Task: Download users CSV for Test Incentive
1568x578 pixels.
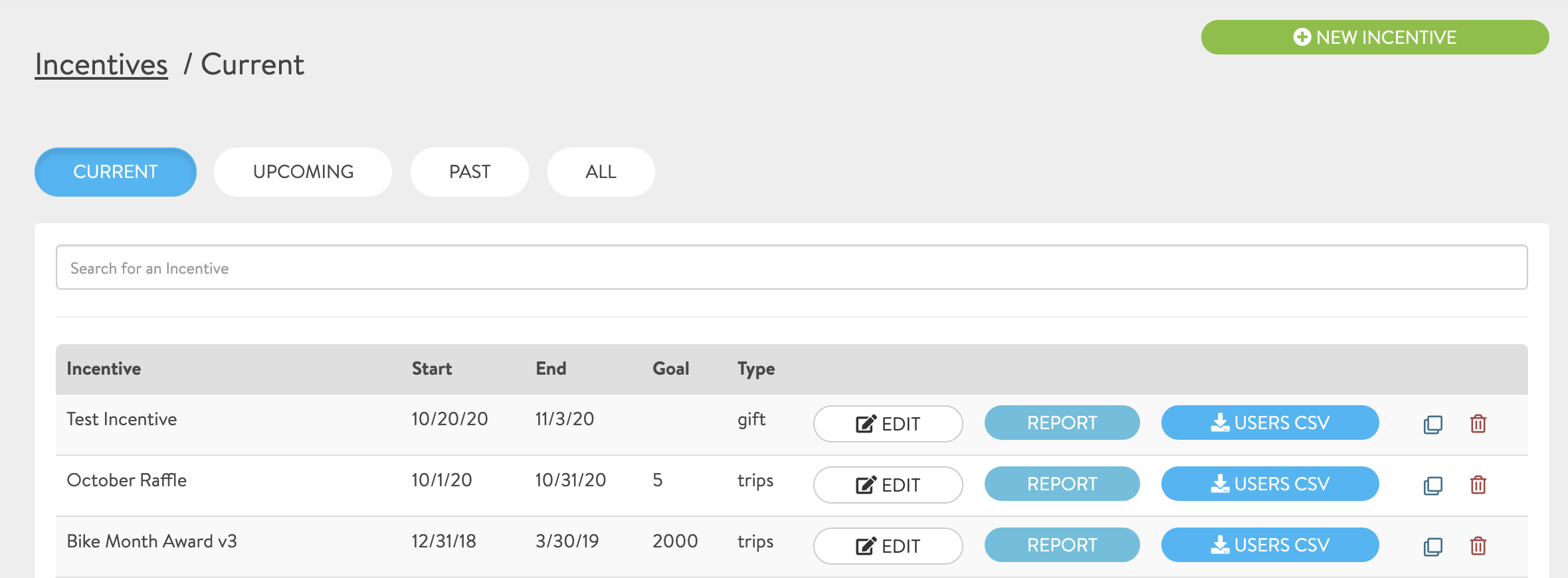Action: pyautogui.click(x=1270, y=423)
